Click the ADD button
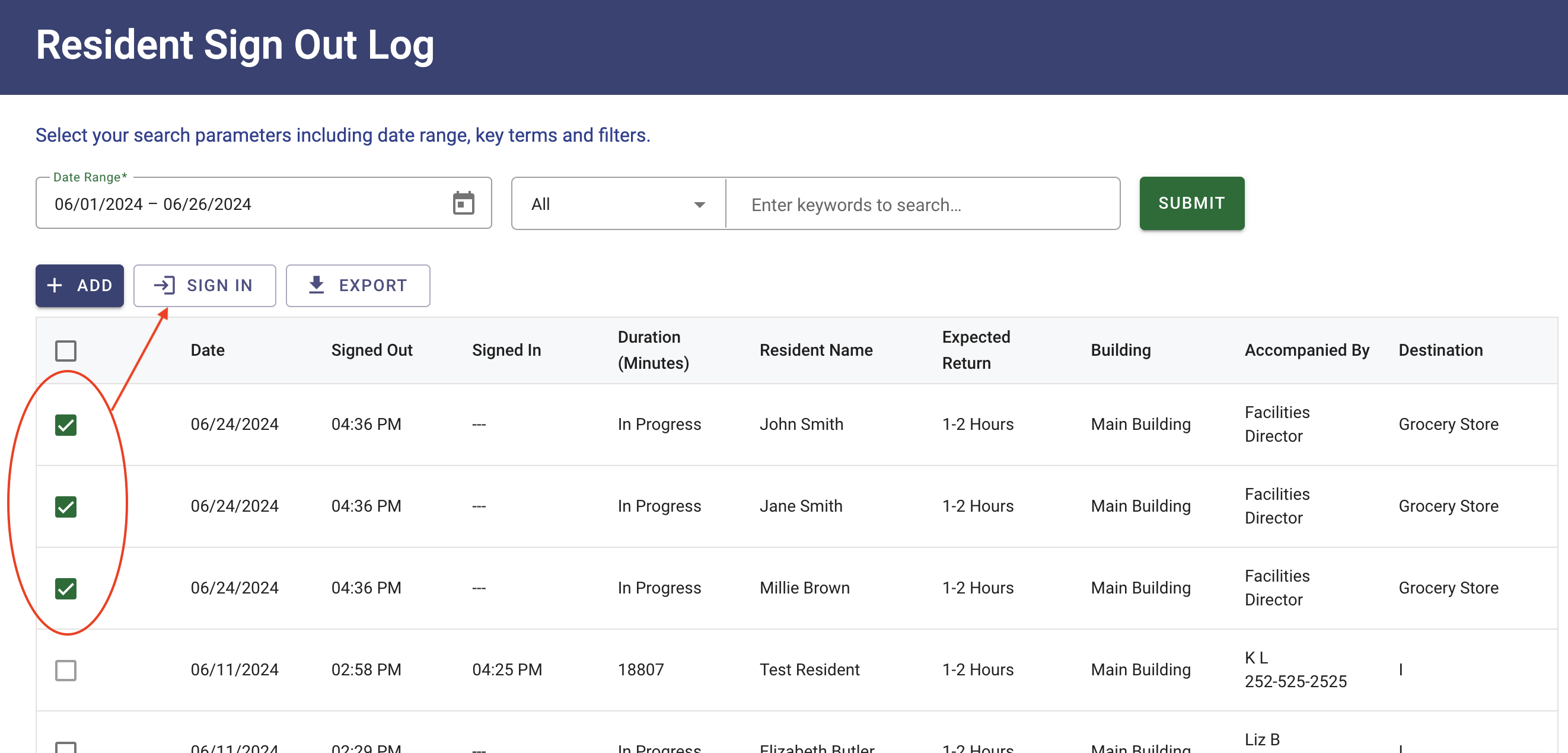 [79, 286]
